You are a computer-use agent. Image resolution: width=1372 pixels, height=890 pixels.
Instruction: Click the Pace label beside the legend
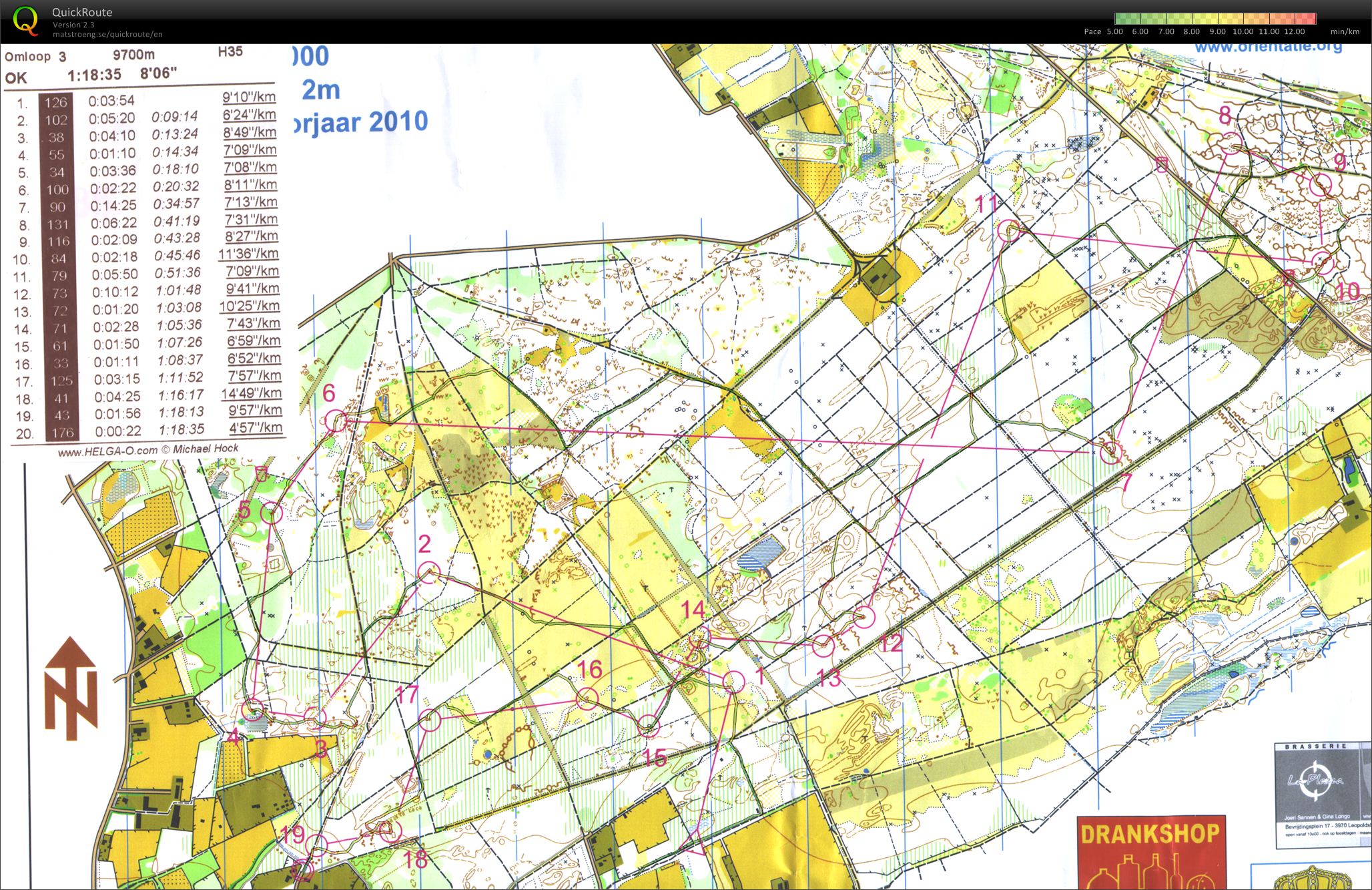coord(1092,31)
